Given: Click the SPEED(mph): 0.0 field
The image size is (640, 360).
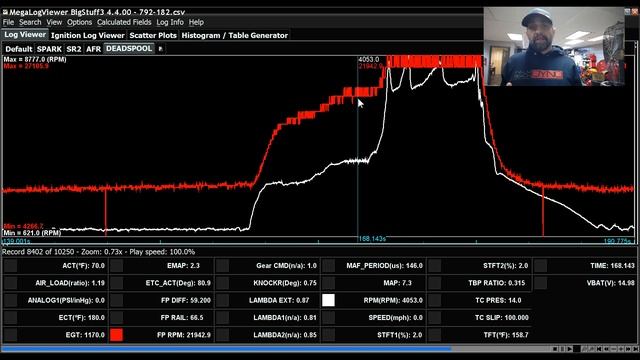Looking at the screenshot, I should tap(396, 318).
